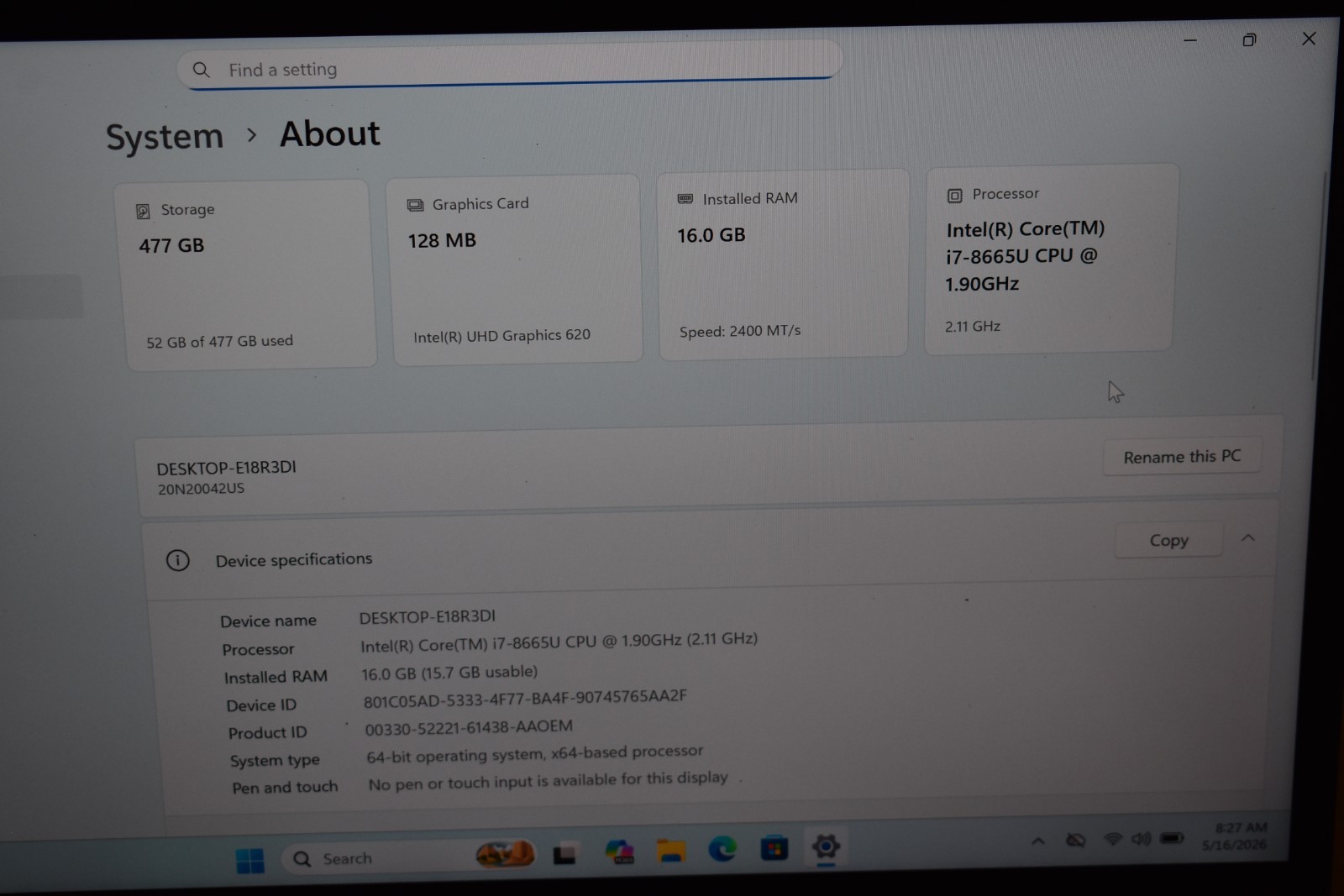Click the text '52 GB of 477 GB used'

(220, 341)
